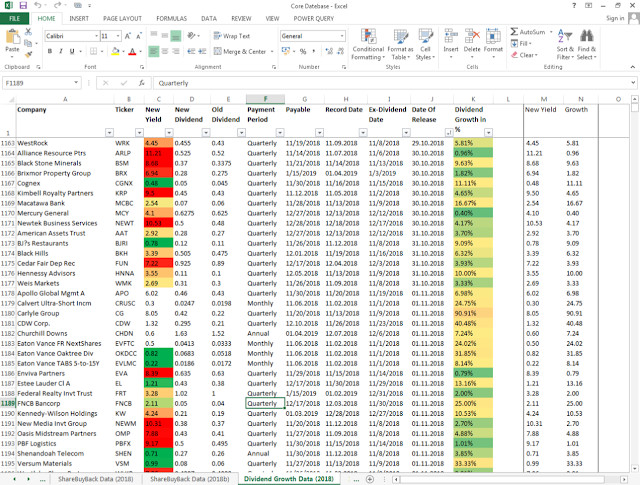This screenshot has width=640, height=485.
Task: Switch to the POWER QUERY tab
Action: [x=313, y=18]
